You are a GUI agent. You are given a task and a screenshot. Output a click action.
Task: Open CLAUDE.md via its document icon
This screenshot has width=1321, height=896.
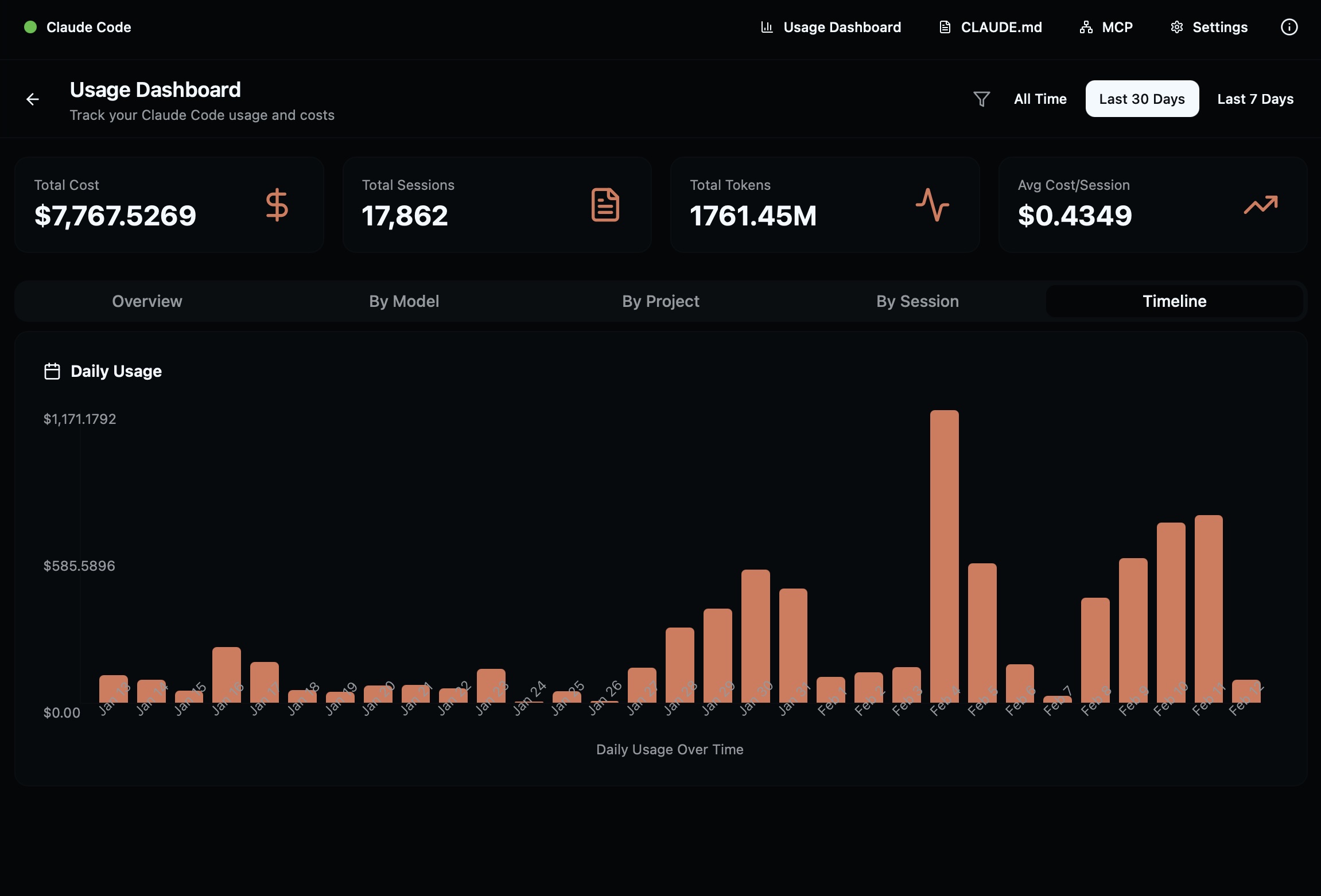click(945, 27)
